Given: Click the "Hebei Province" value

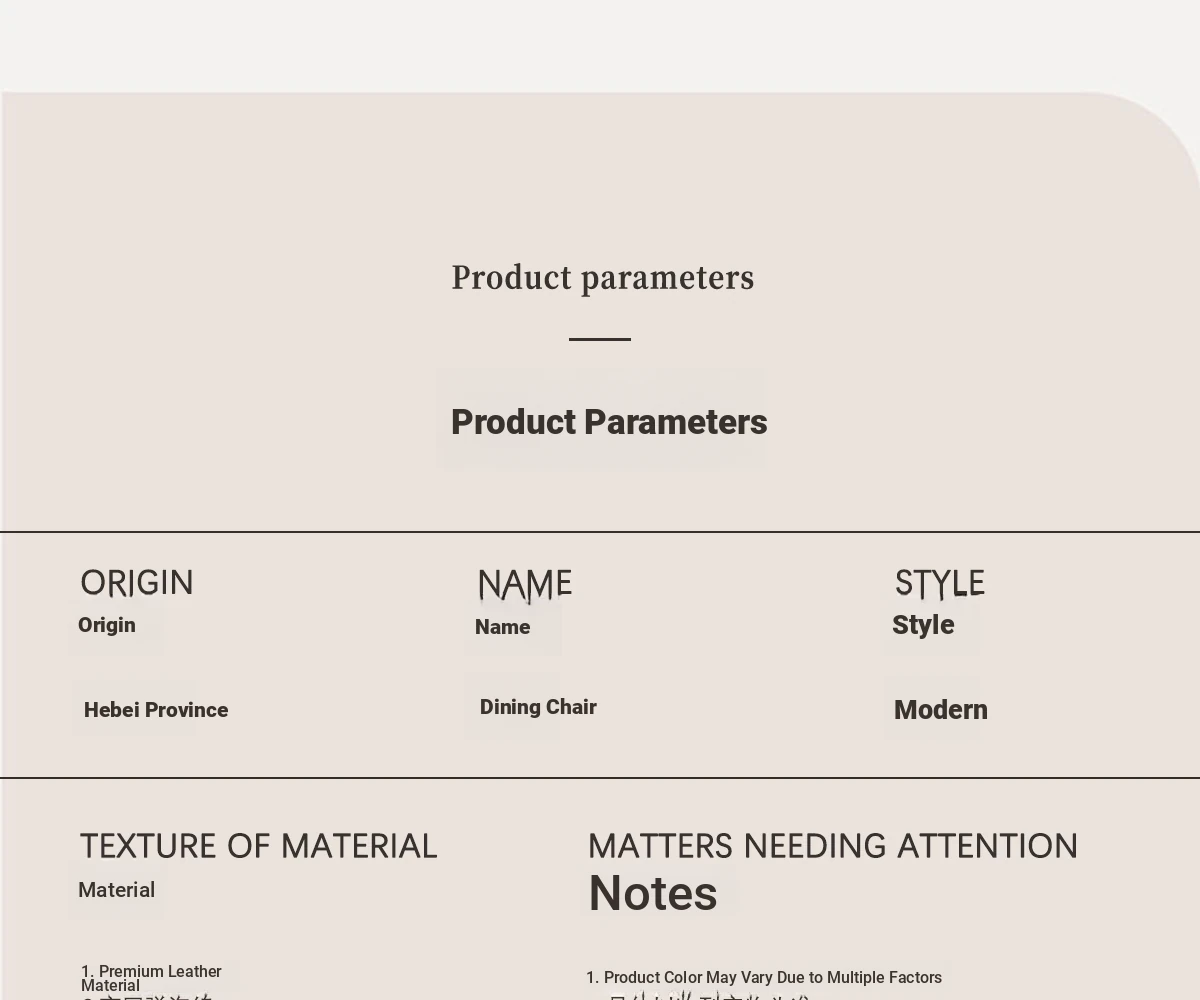Looking at the screenshot, I should (156, 710).
